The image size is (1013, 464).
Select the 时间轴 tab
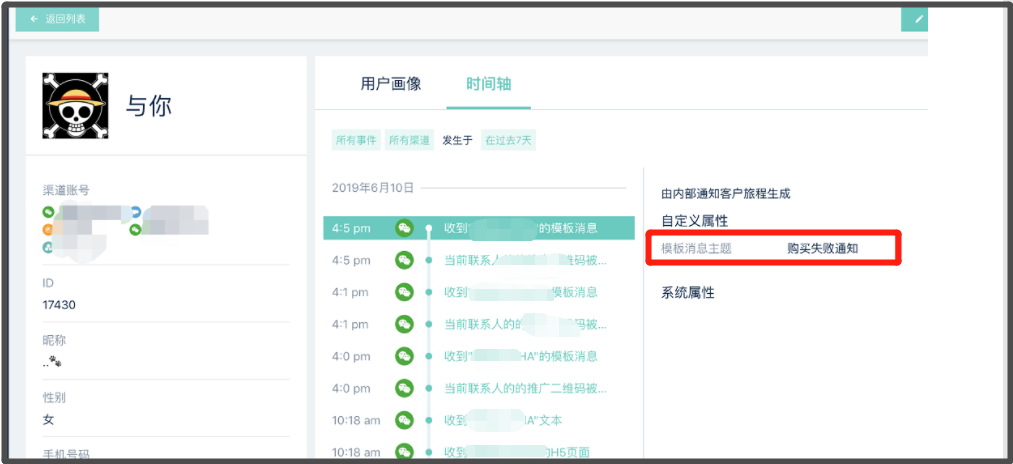[489, 84]
